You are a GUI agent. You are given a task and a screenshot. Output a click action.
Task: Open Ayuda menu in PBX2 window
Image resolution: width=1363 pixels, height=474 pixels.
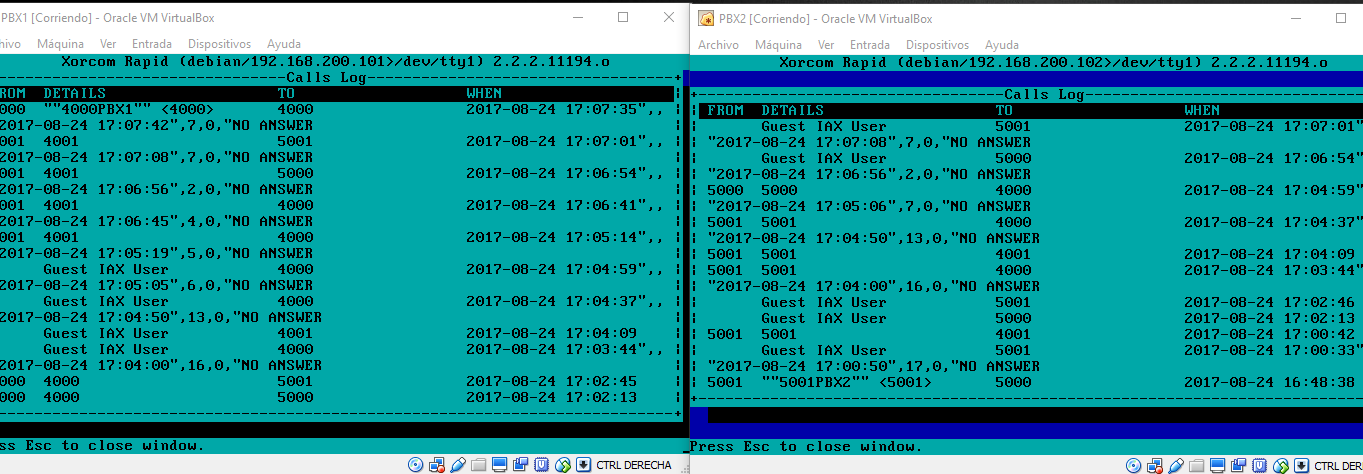pos(1001,45)
